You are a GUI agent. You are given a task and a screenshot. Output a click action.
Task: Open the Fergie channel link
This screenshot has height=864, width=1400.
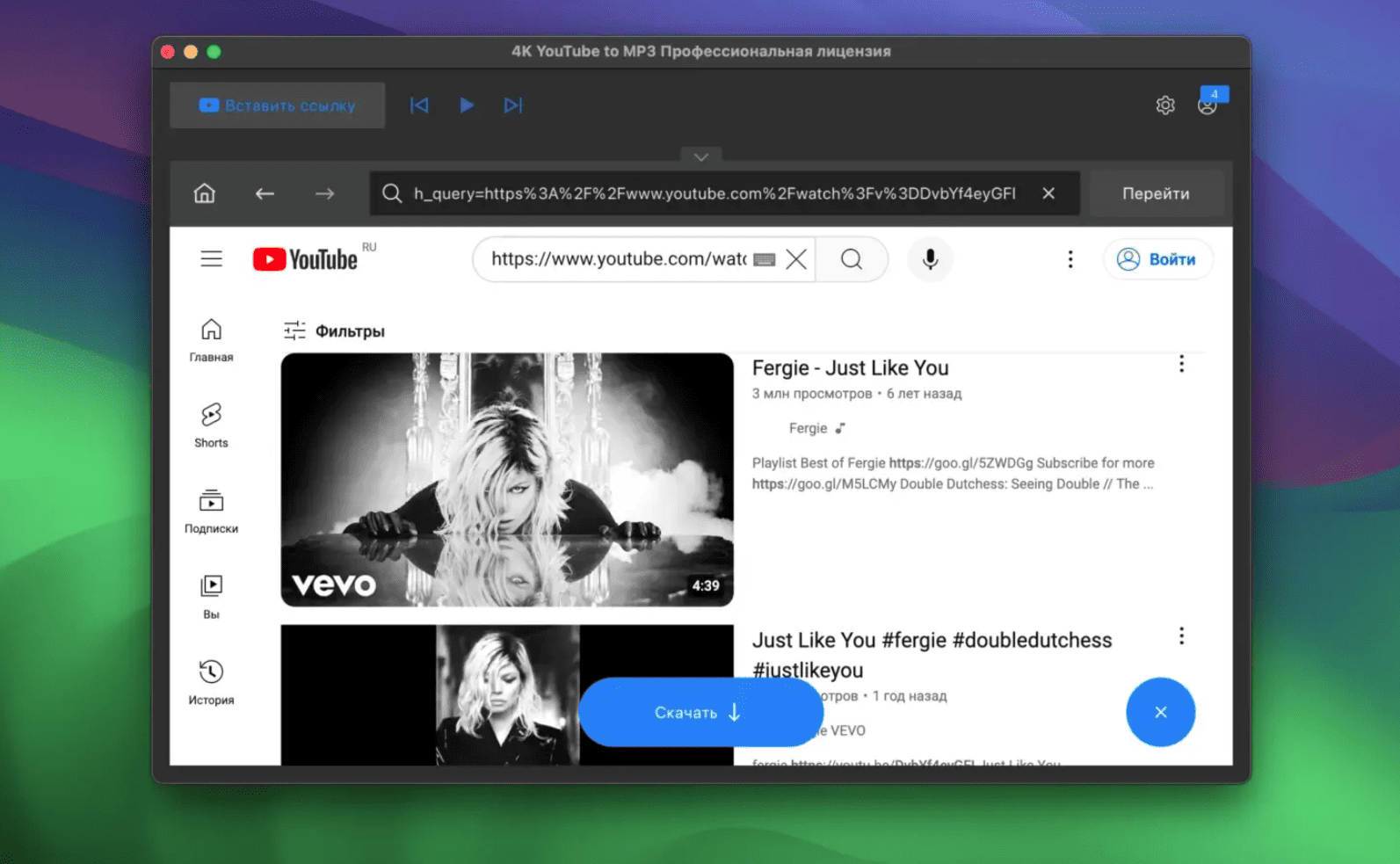(x=808, y=428)
